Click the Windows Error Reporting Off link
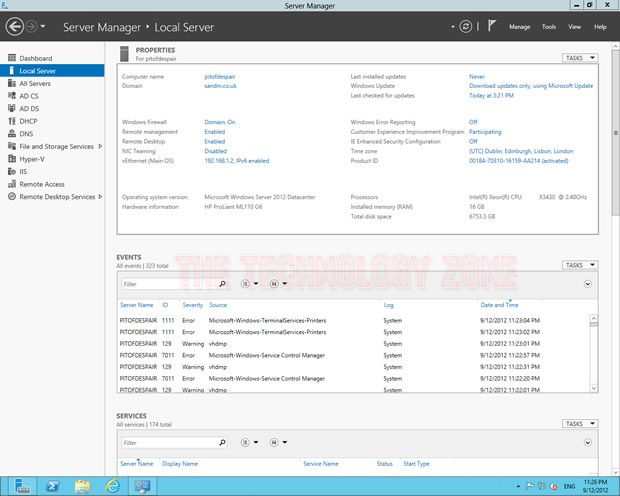Image resolution: width=620 pixels, height=496 pixels. pos(473,122)
